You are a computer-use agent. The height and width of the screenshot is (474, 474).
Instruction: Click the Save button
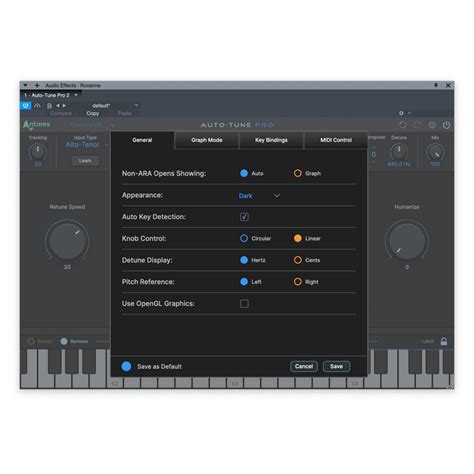coord(336,366)
